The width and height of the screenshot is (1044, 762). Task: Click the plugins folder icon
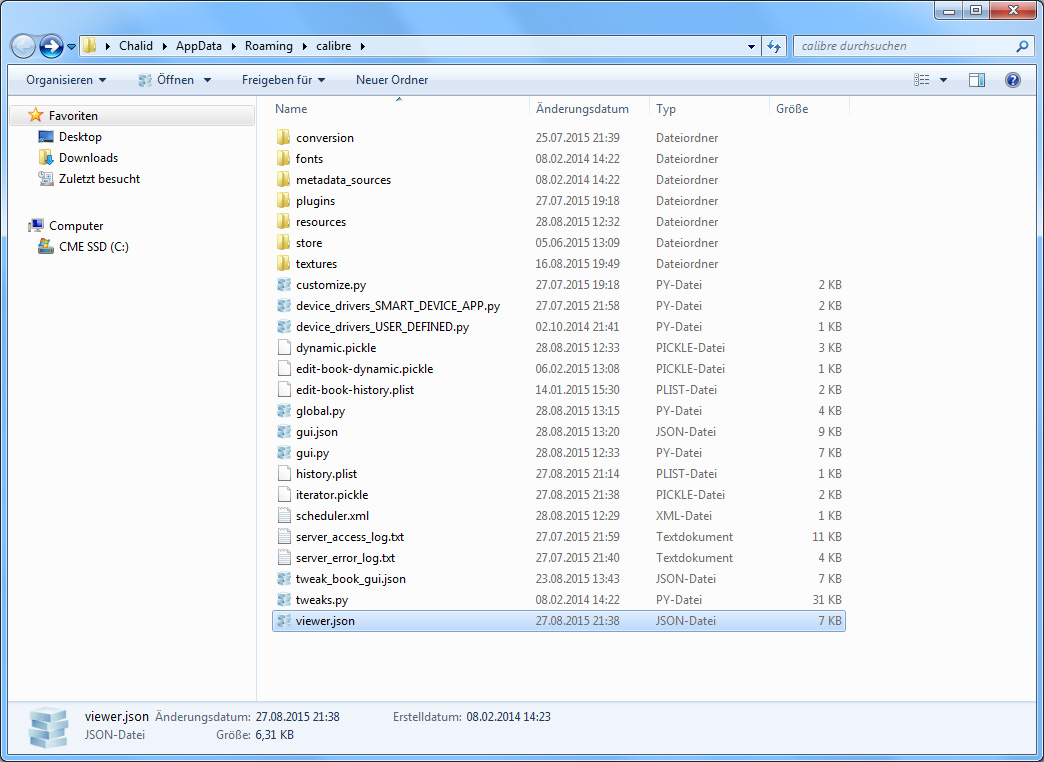click(x=284, y=201)
